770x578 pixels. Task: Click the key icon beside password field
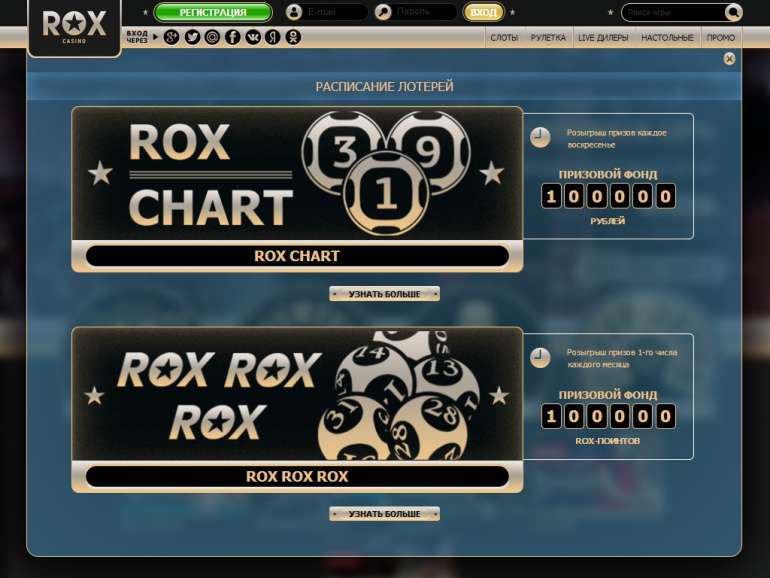383,12
